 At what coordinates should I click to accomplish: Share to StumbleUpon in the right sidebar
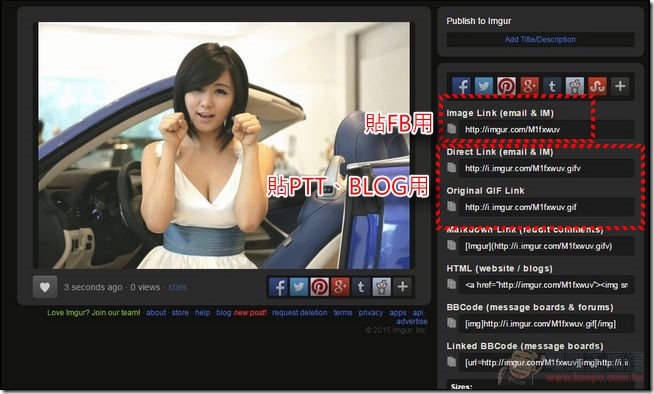click(x=597, y=86)
